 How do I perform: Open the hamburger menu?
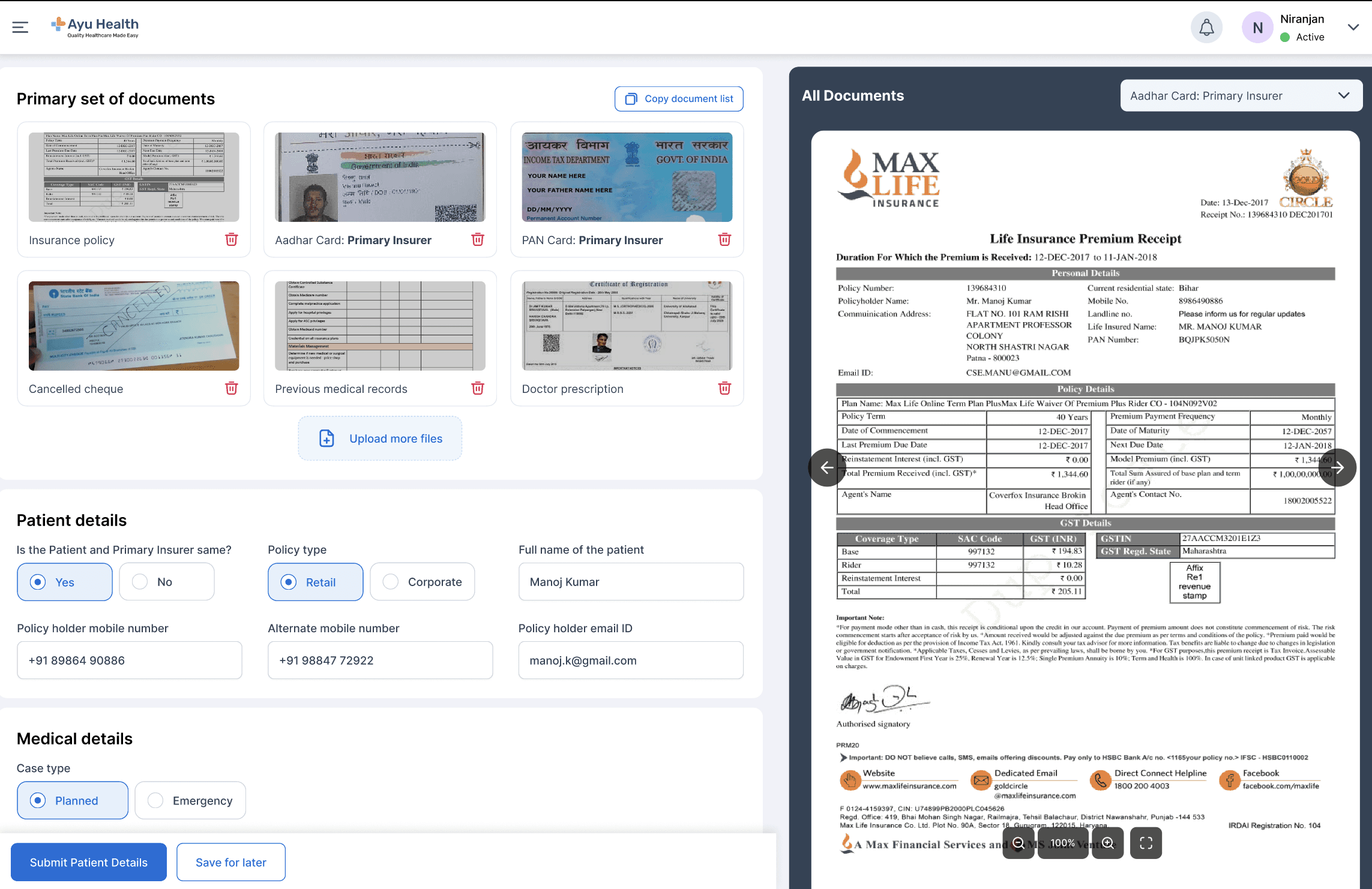click(20, 27)
